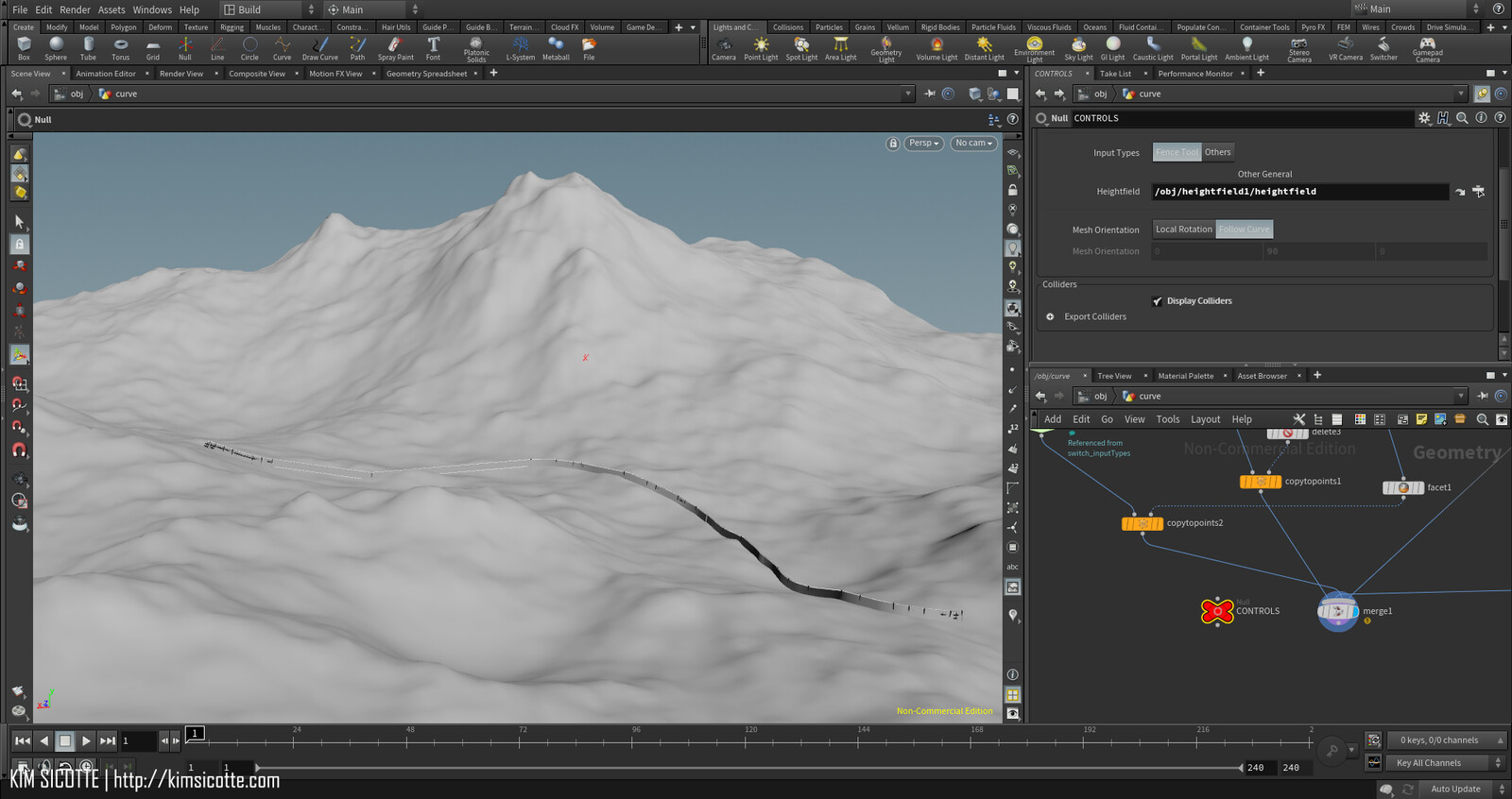Open the No cam dropdown
Viewport: 1512px width, 799px height.
973,144
